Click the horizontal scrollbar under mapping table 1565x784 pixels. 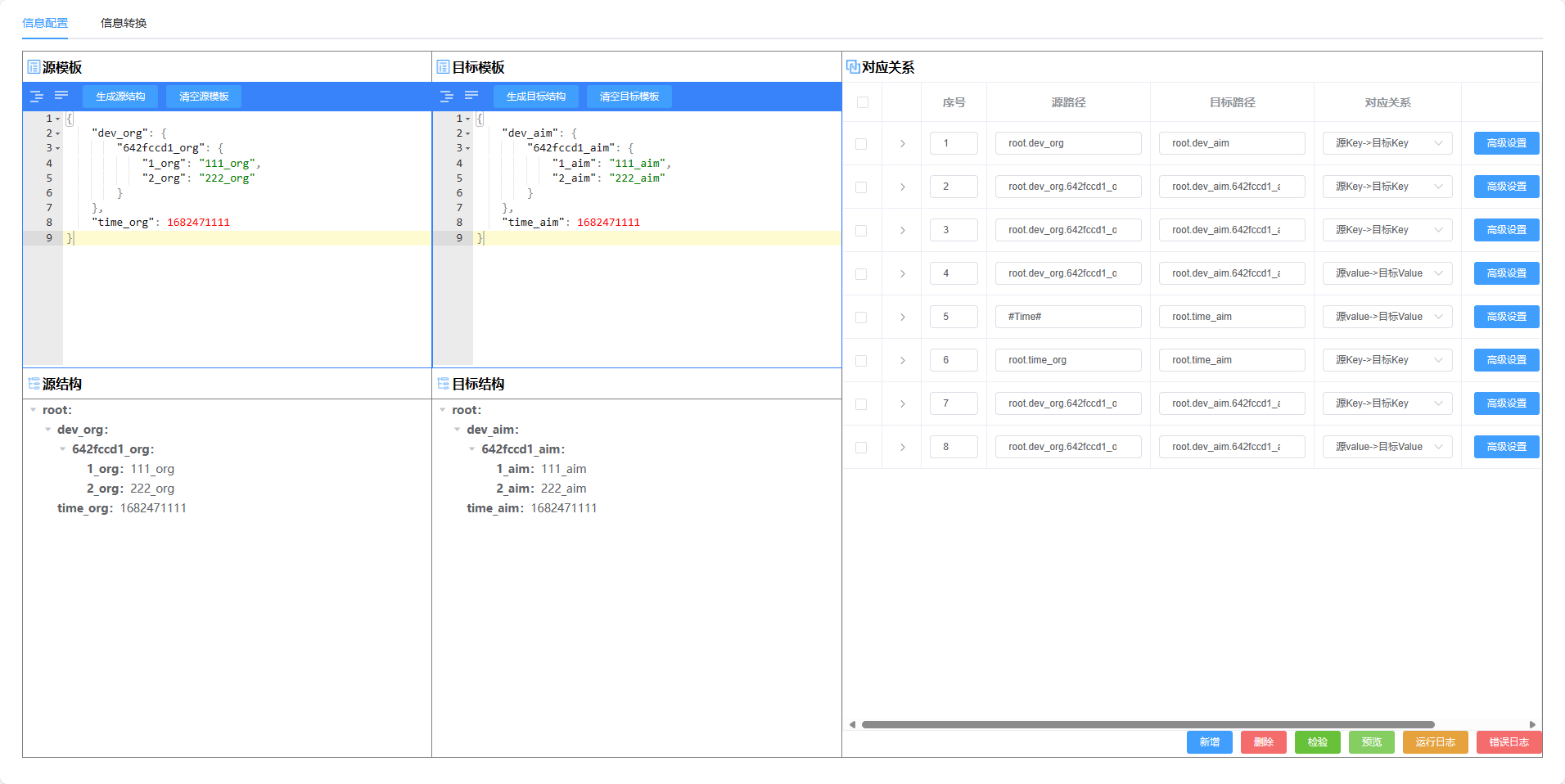point(1148,724)
